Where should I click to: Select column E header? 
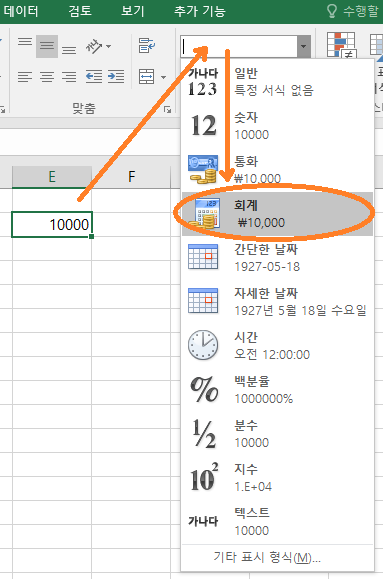coord(52,177)
